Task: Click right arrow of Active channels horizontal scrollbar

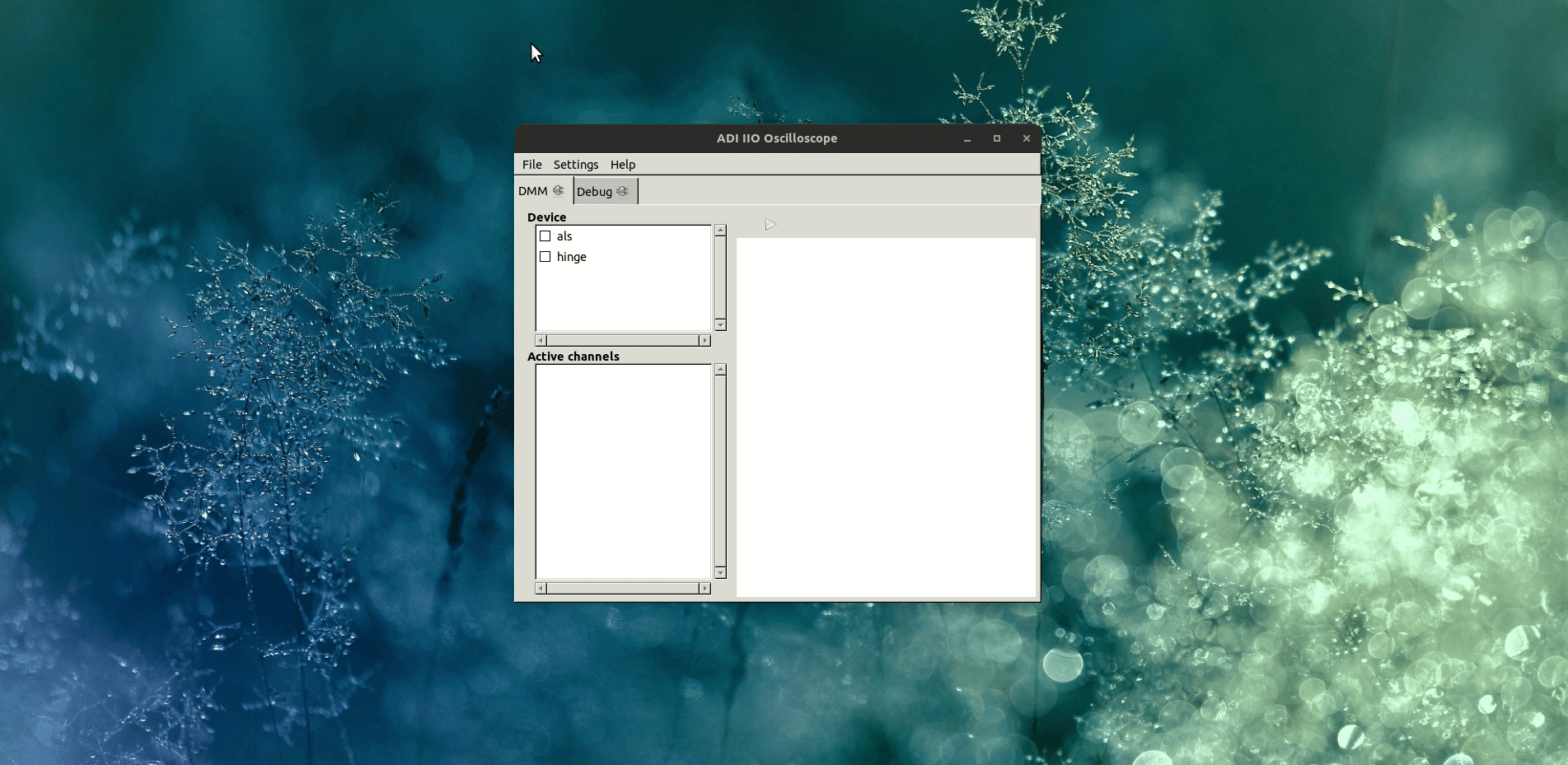Action: 704,588
